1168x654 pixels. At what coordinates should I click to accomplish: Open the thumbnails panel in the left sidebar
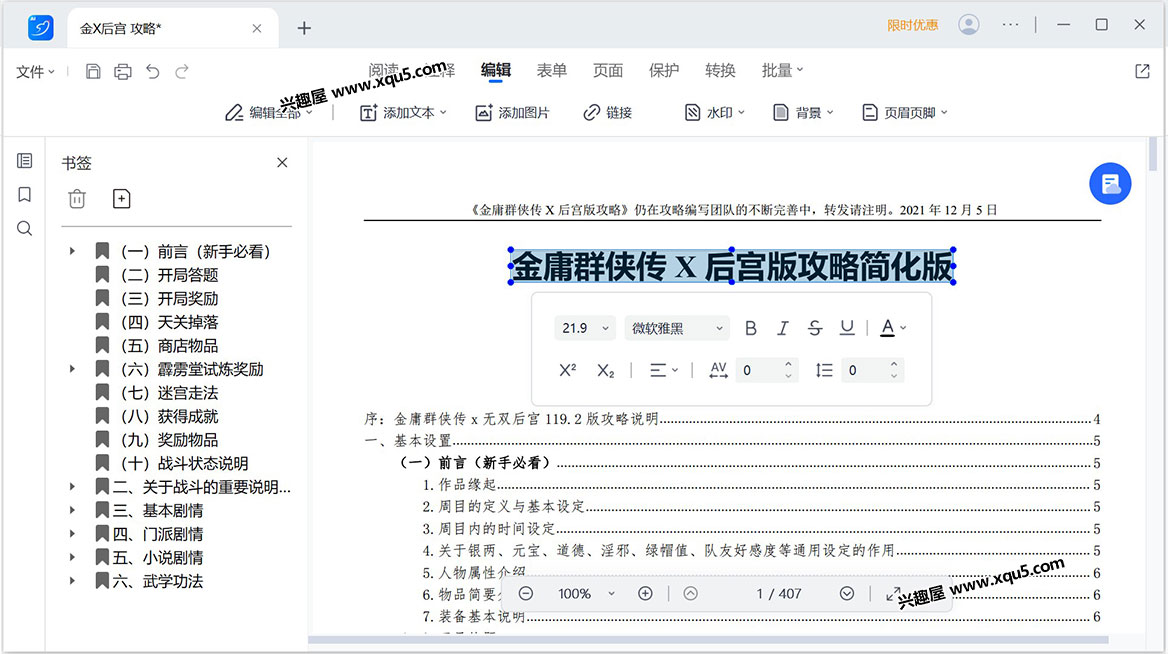(25, 161)
